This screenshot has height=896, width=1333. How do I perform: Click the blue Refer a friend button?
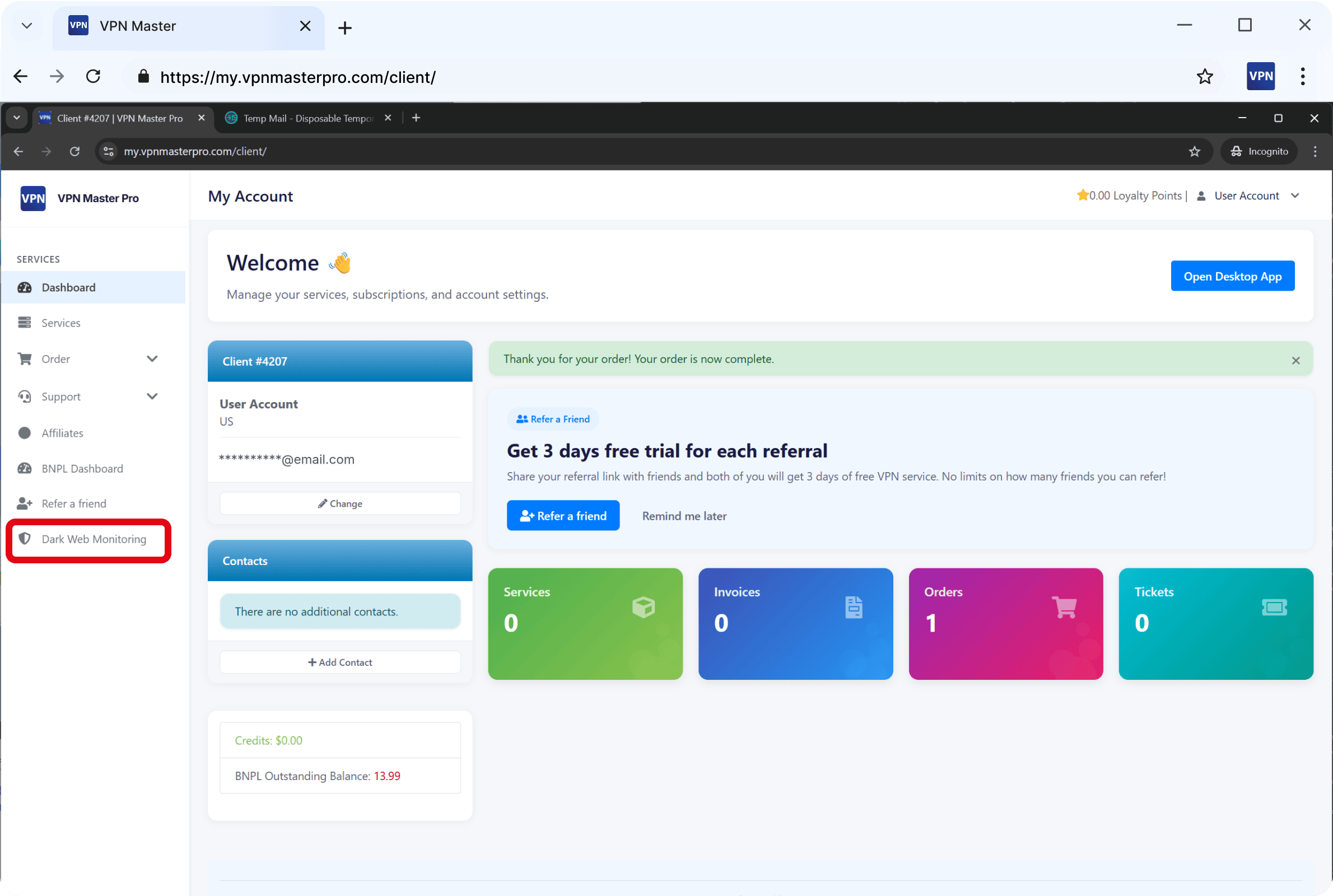[x=563, y=516]
